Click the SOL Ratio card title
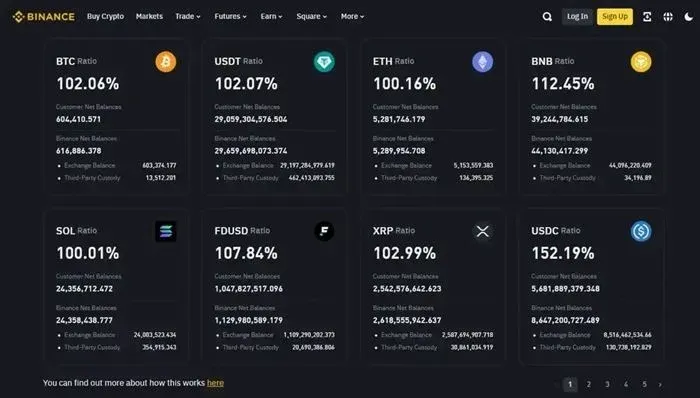This screenshot has width=700, height=398. pos(76,231)
